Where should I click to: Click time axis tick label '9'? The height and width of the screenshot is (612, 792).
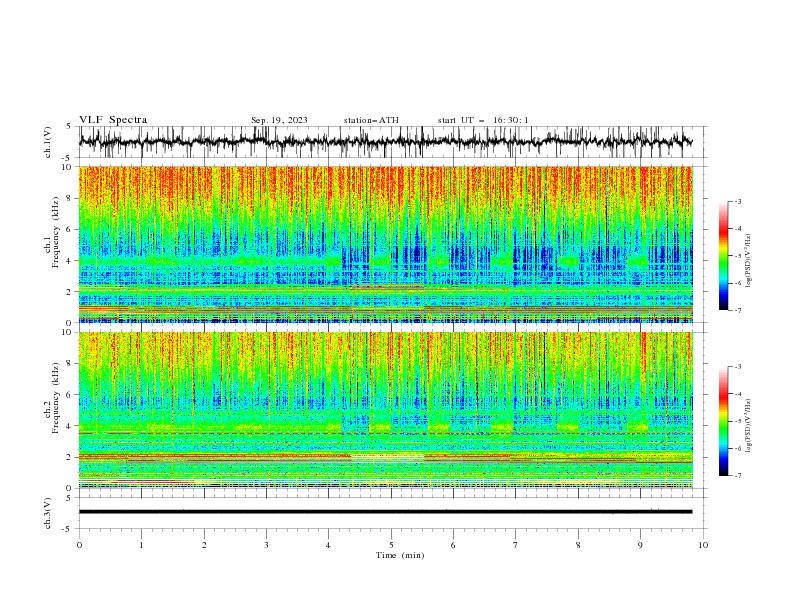(640, 545)
